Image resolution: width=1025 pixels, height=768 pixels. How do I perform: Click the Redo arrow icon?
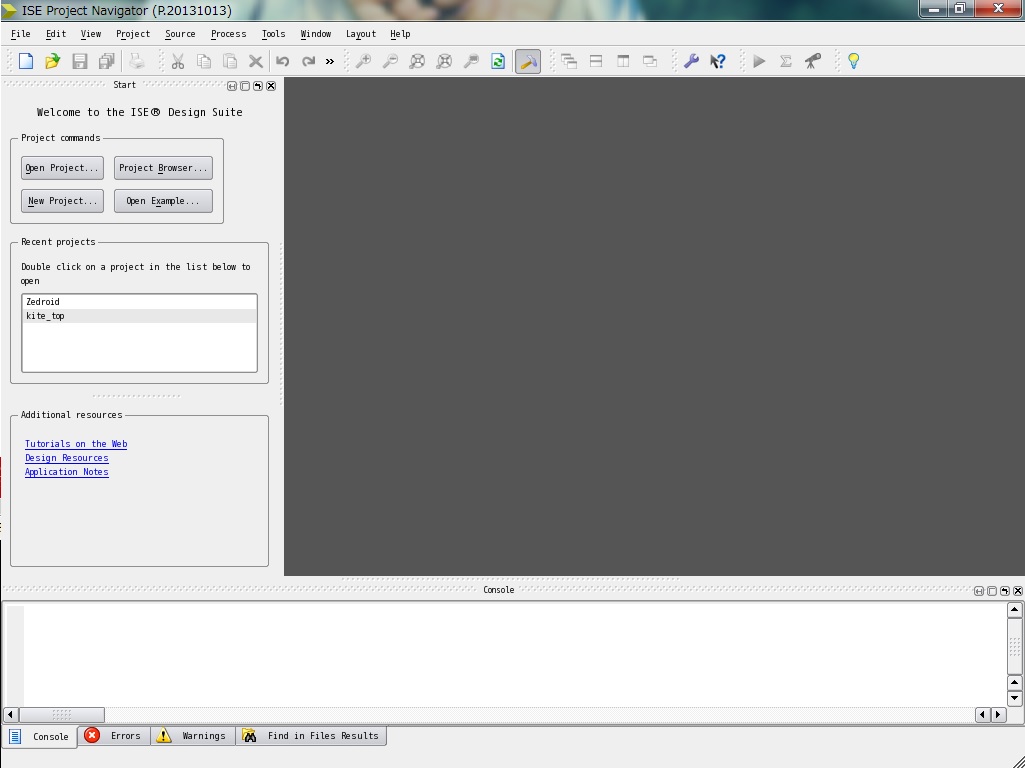[x=309, y=61]
